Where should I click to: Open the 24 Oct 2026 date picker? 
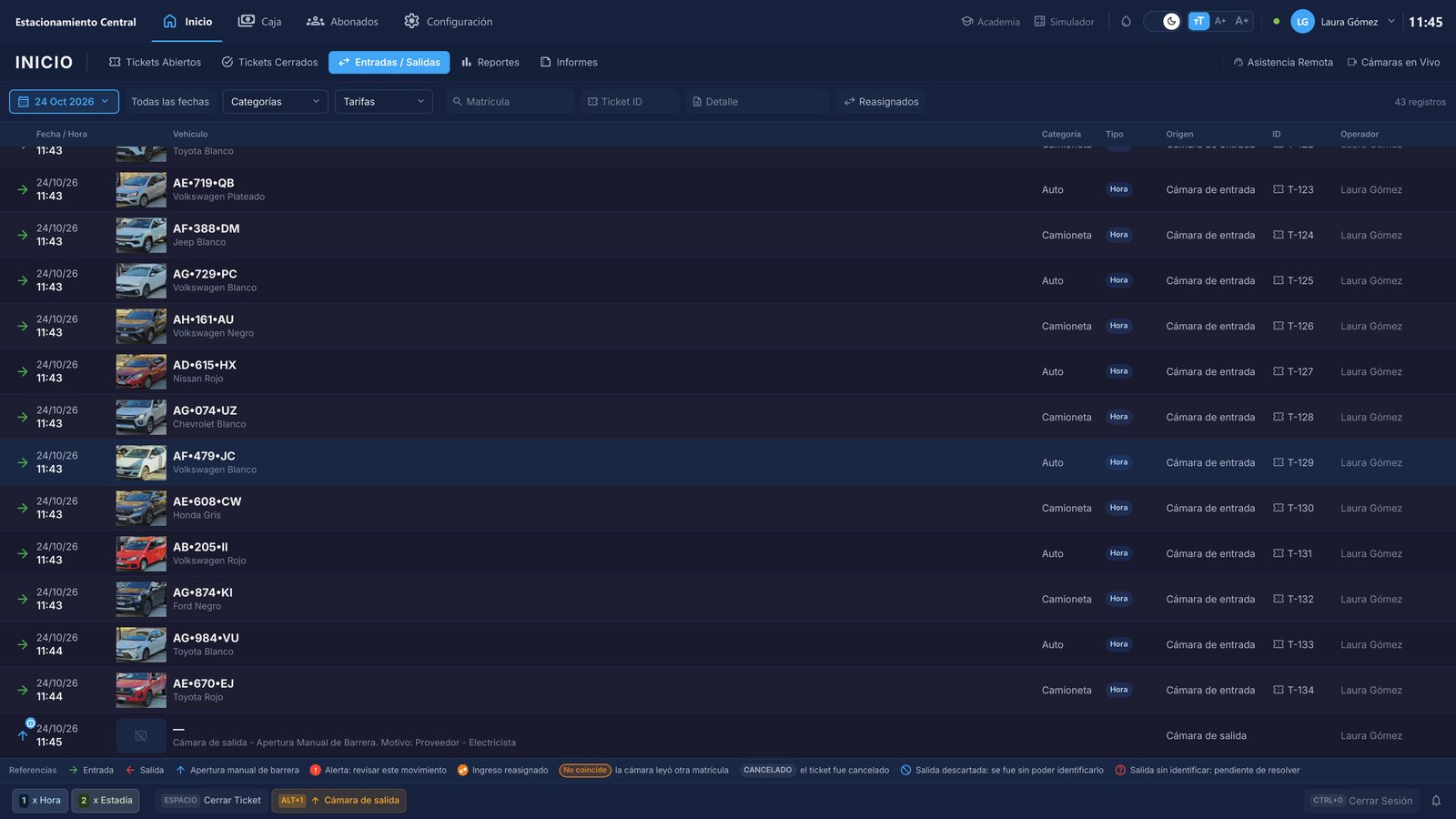click(64, 101)
